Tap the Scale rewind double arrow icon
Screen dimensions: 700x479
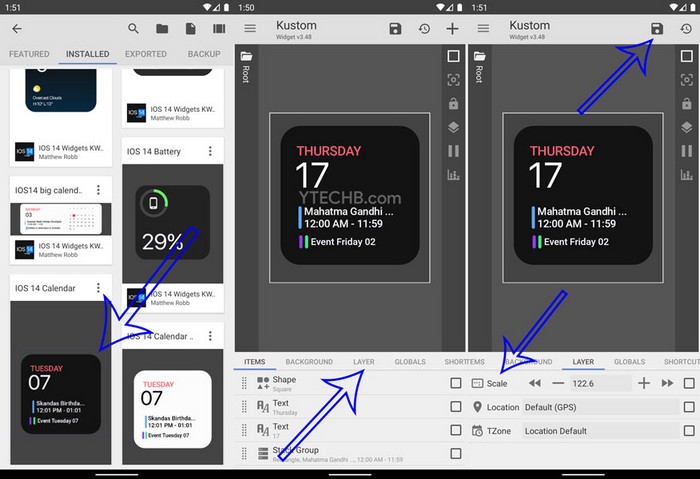point(535,383)
